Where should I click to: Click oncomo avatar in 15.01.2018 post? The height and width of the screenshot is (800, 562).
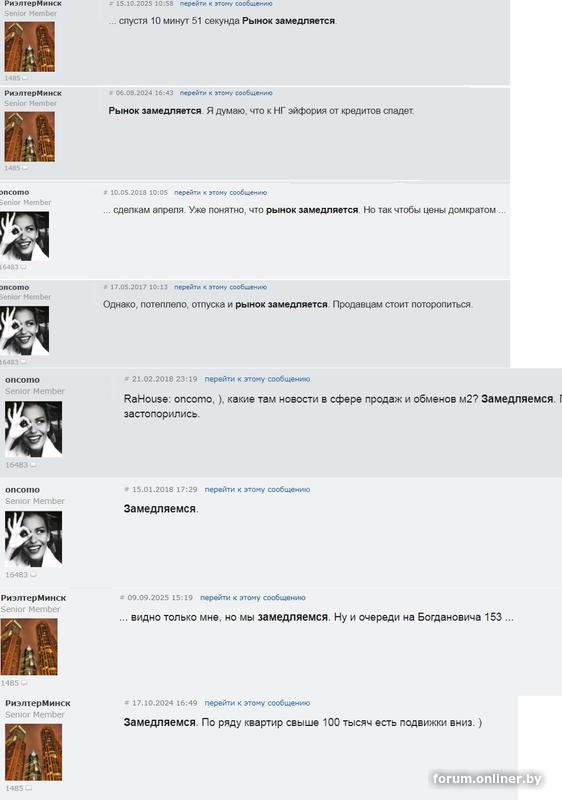[x=33, y=539]
